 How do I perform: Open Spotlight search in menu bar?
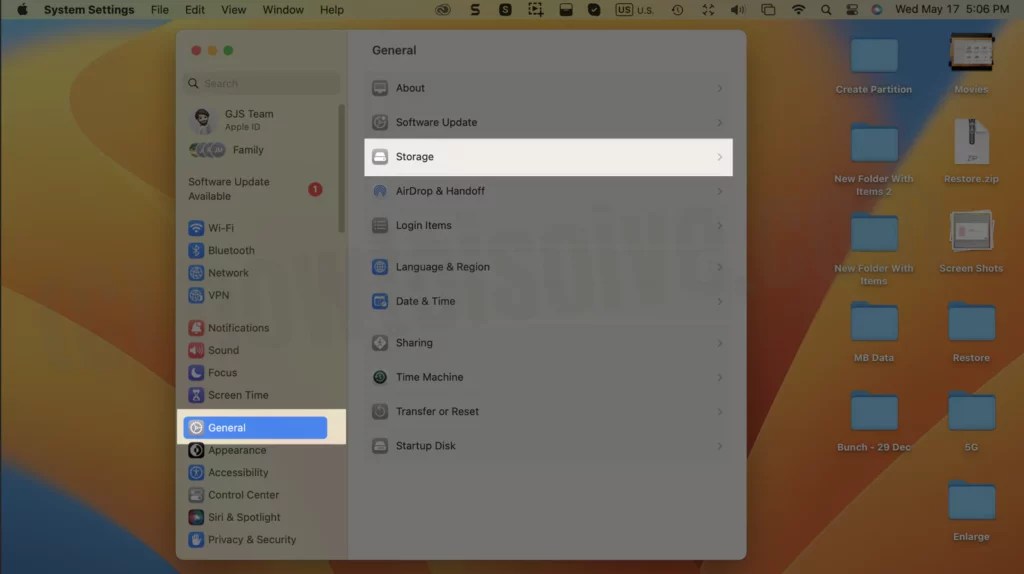[x=825, y=10]
